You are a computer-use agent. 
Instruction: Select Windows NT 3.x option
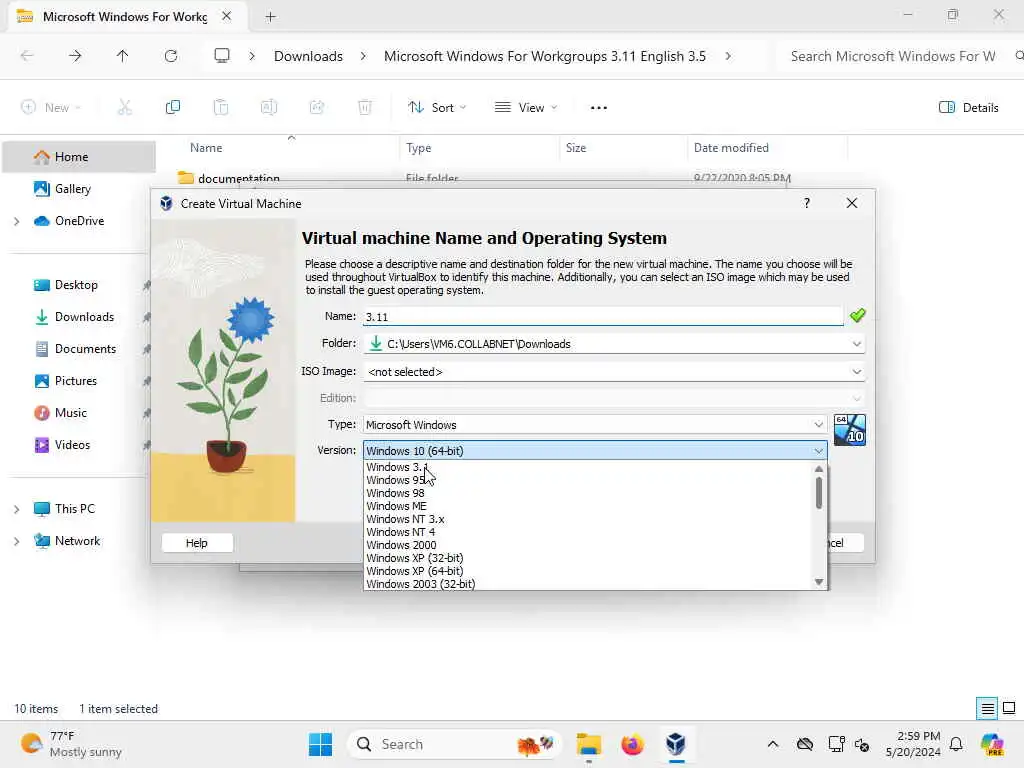point(590,519)
